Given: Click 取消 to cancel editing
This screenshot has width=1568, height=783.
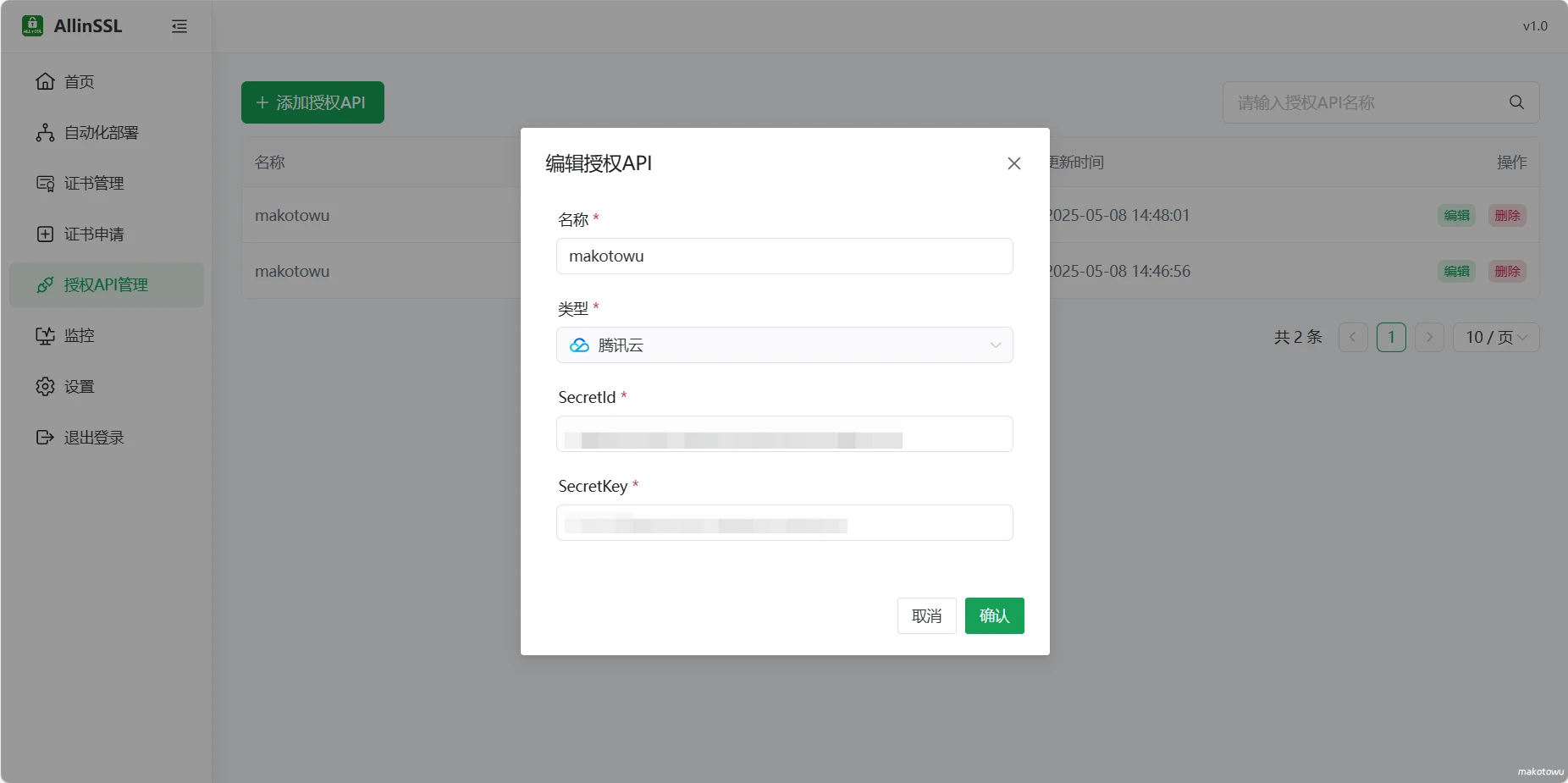Looking at the screenshot, I should pyautogui.click(x=926, y=615).
